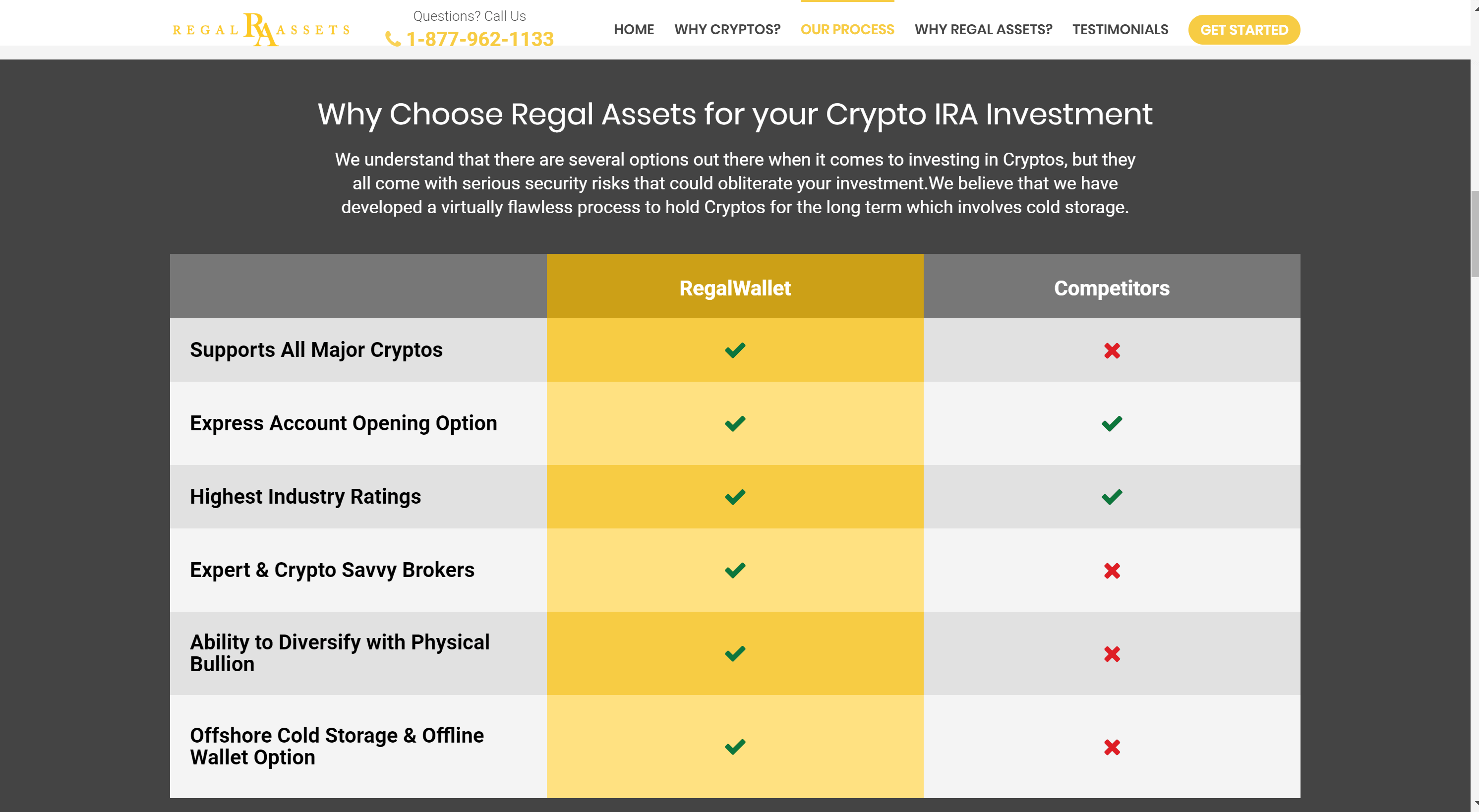Go to WHY CRYPTOS? section

click(x=727, y=29)
